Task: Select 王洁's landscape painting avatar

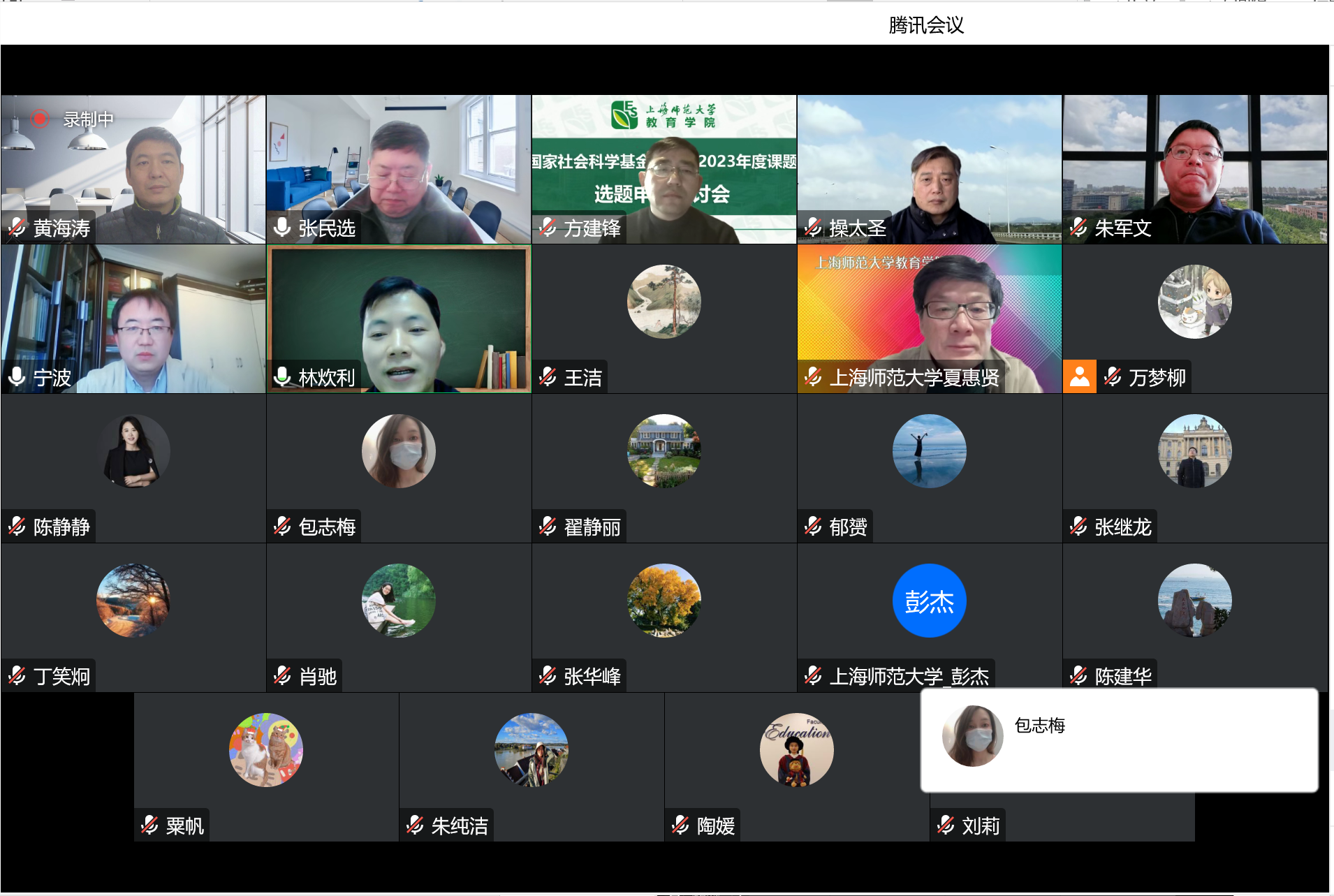Action: pos(664,302)
